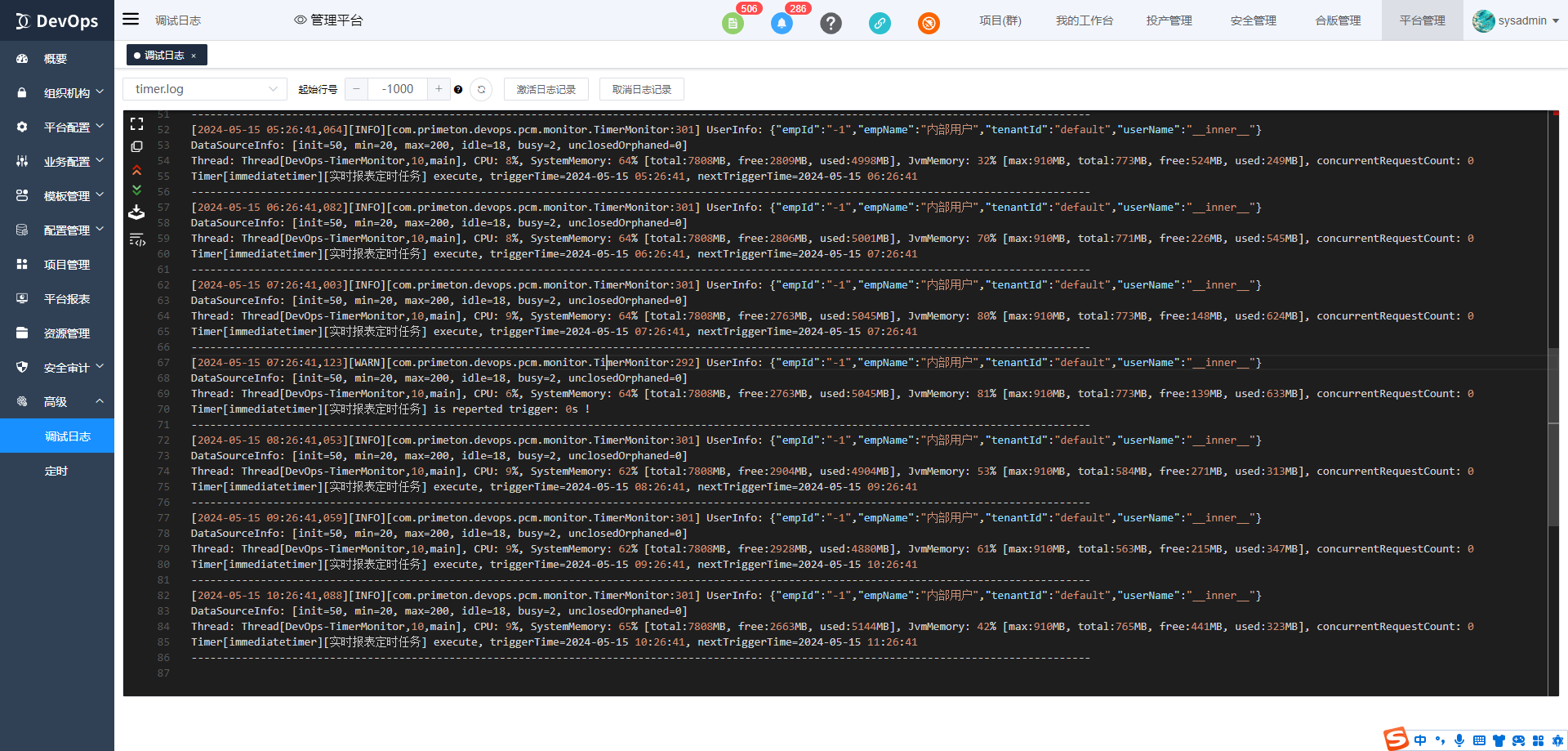1568x751 pixels.
Task: Download the log file
Action: pyautogui.click(x=136, y=212)
